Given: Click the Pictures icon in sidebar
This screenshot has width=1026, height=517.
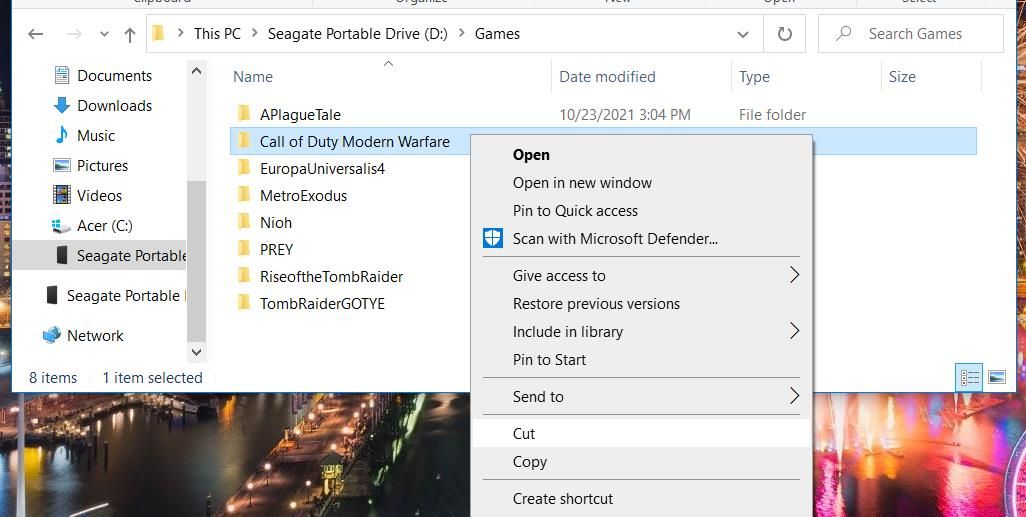Looking at the screenshot, I should click(62, 166).
